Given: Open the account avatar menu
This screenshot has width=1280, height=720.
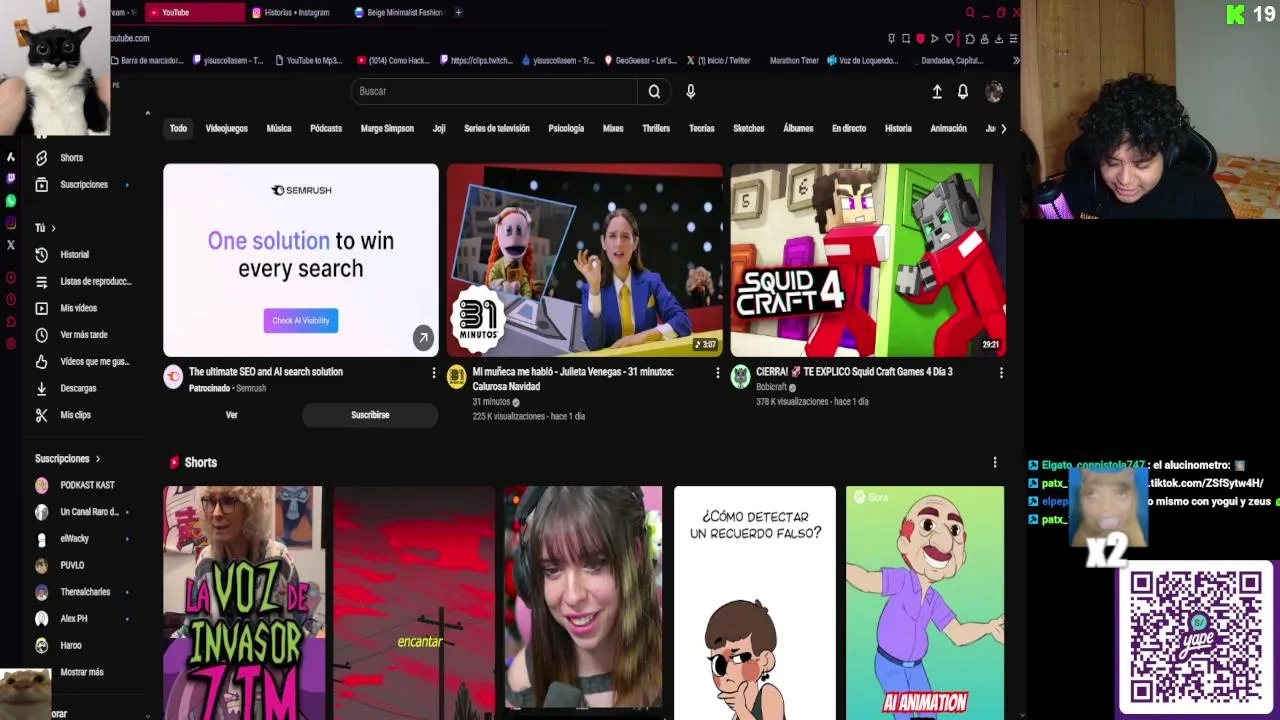Looking at the screenshot, I should coord(994,91).
